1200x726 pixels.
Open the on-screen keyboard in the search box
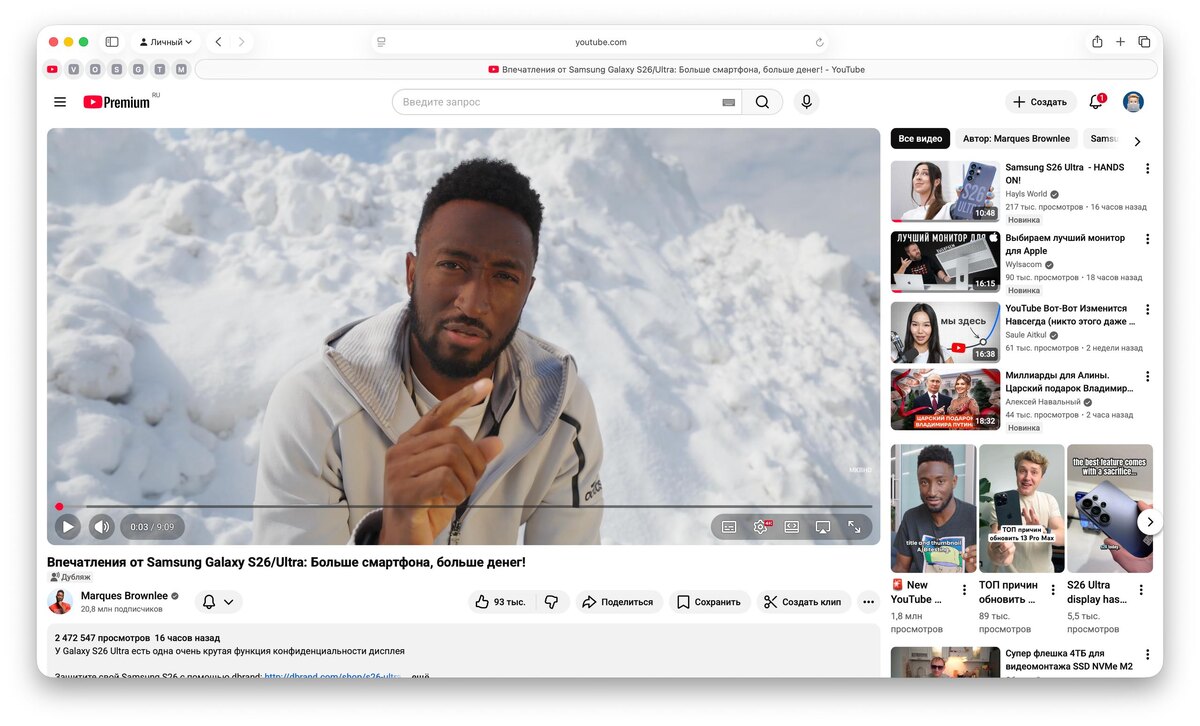tap(728, 102)
